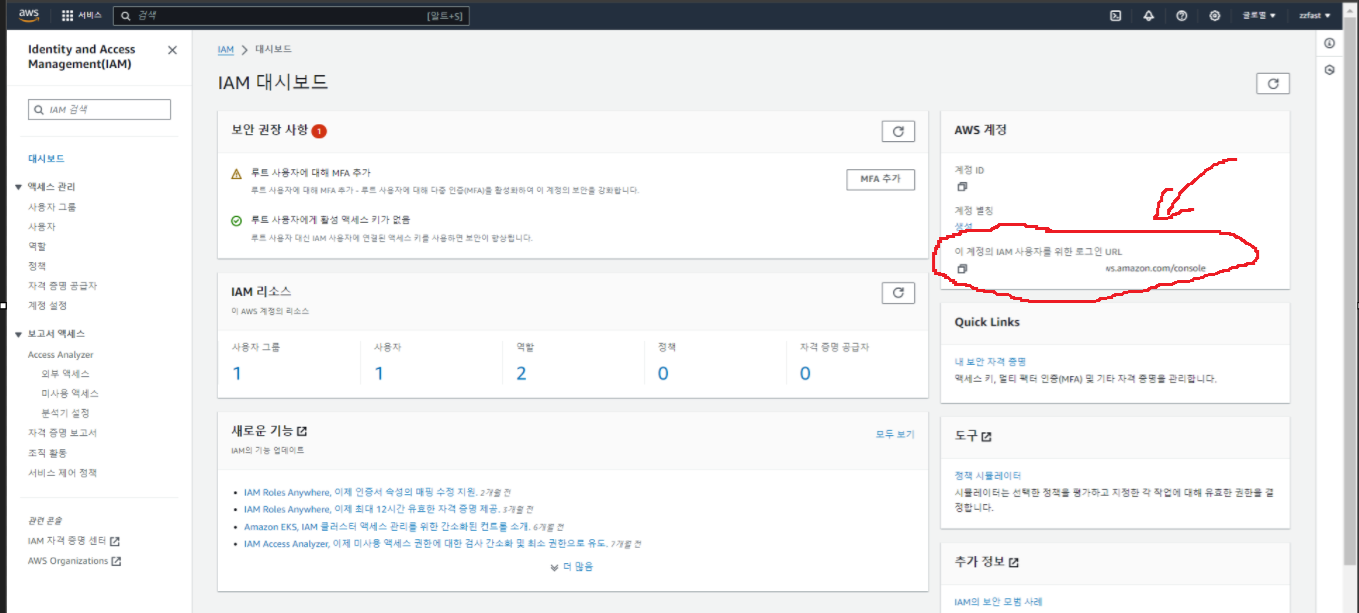The image size is (1359, 613).
Task: Click the MFA 추가 button
Action: tap(880, 180)
